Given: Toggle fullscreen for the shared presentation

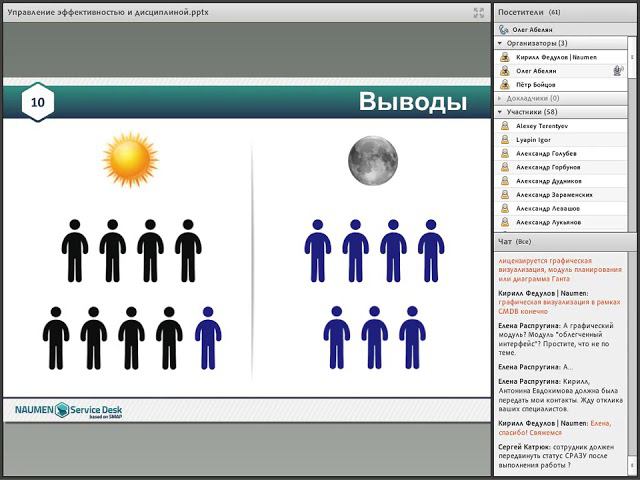Looking at the screenshot, I should (478, 13).
